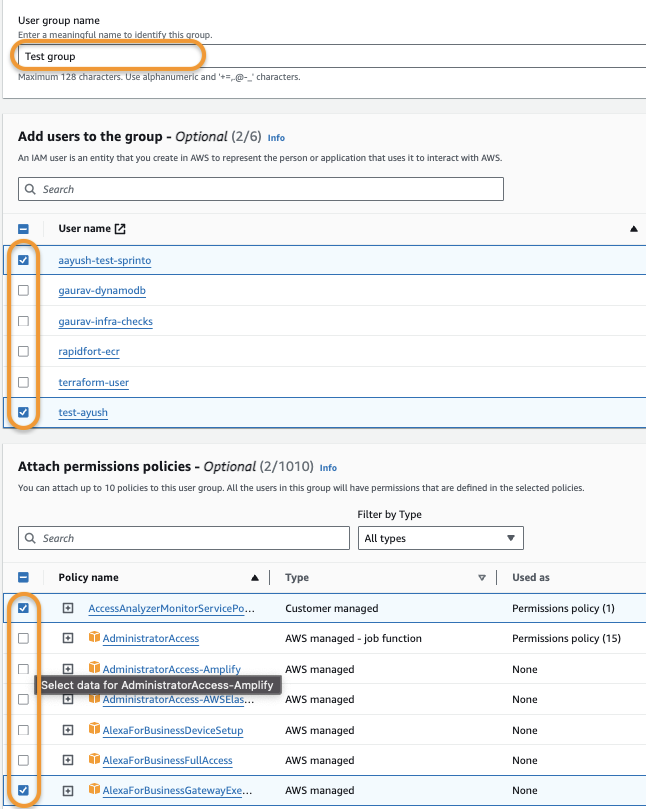Open the gaurav-infra-checks user link
The height and width of the screenshot is (809, 646).
[106, 321]
